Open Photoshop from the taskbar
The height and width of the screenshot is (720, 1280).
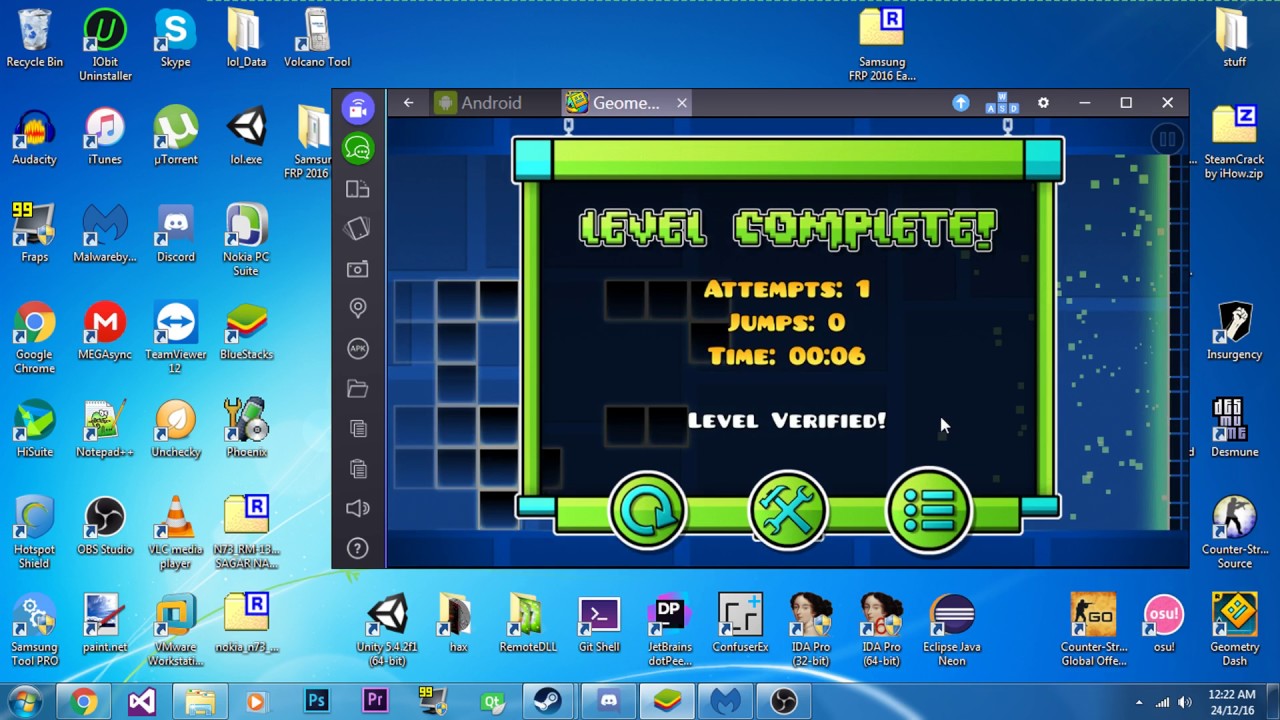click(316, 702)
